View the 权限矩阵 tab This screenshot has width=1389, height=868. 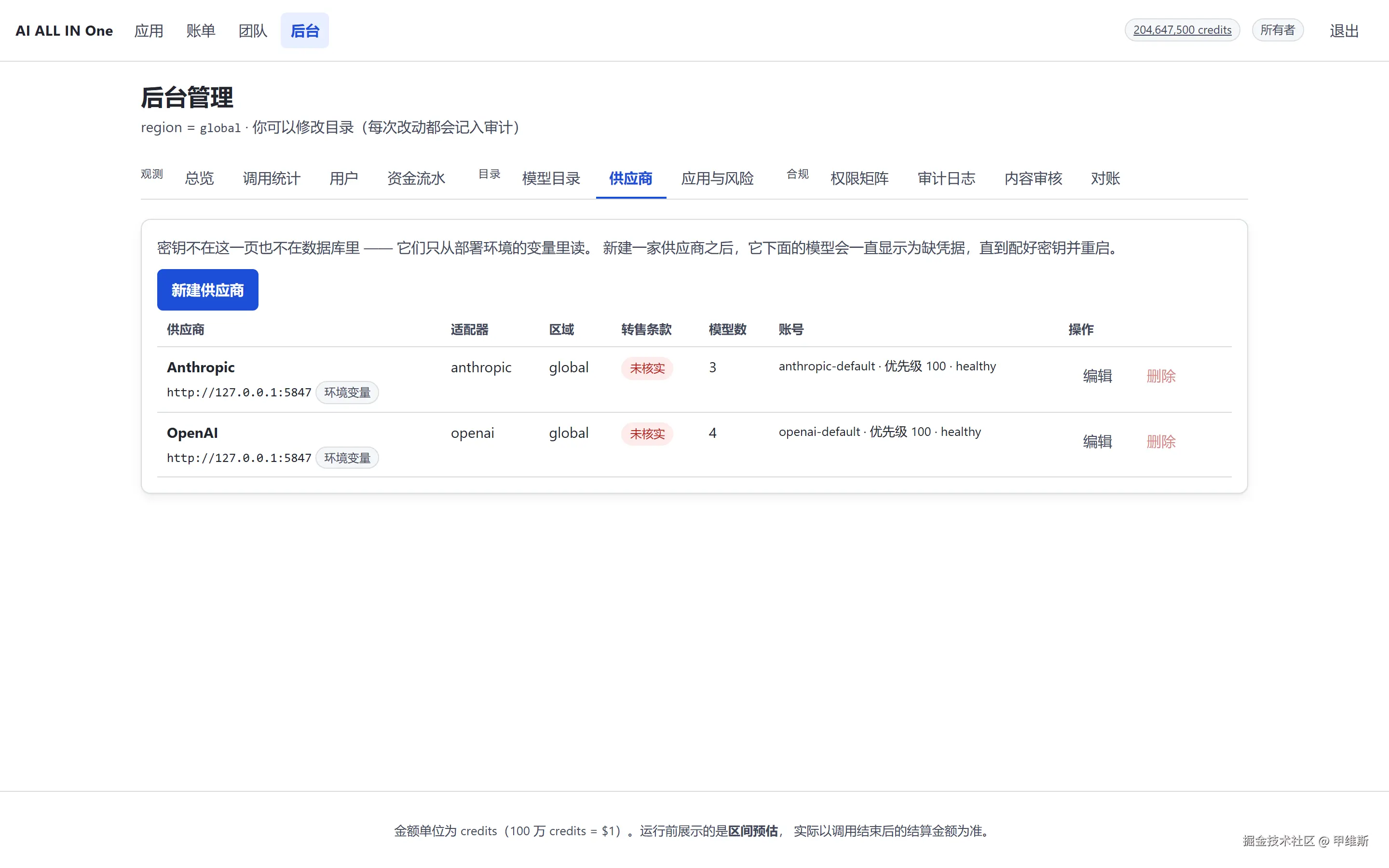coord(859,178)
